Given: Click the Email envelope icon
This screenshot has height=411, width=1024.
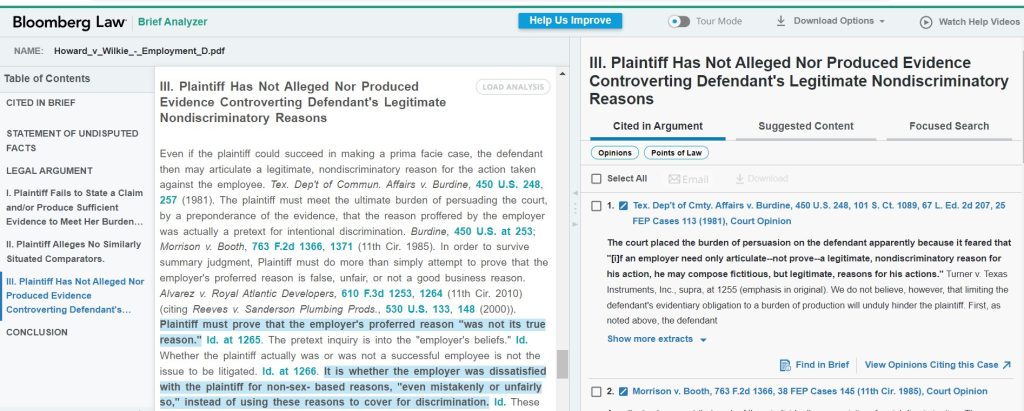Looking at the screenshot, I should [x=674, y=179].
